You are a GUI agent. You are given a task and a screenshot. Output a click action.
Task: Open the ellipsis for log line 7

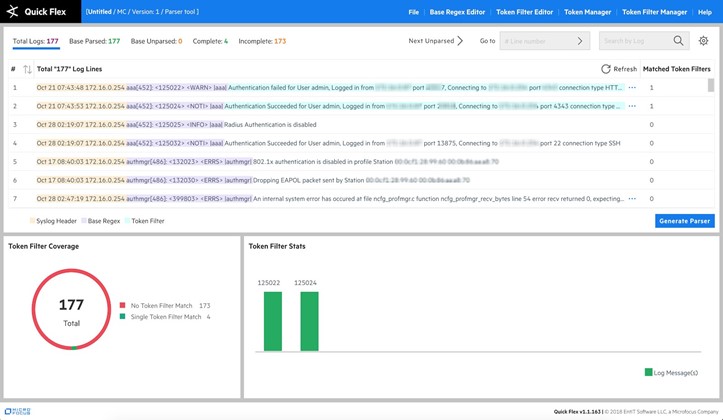(x=632, y=199)
